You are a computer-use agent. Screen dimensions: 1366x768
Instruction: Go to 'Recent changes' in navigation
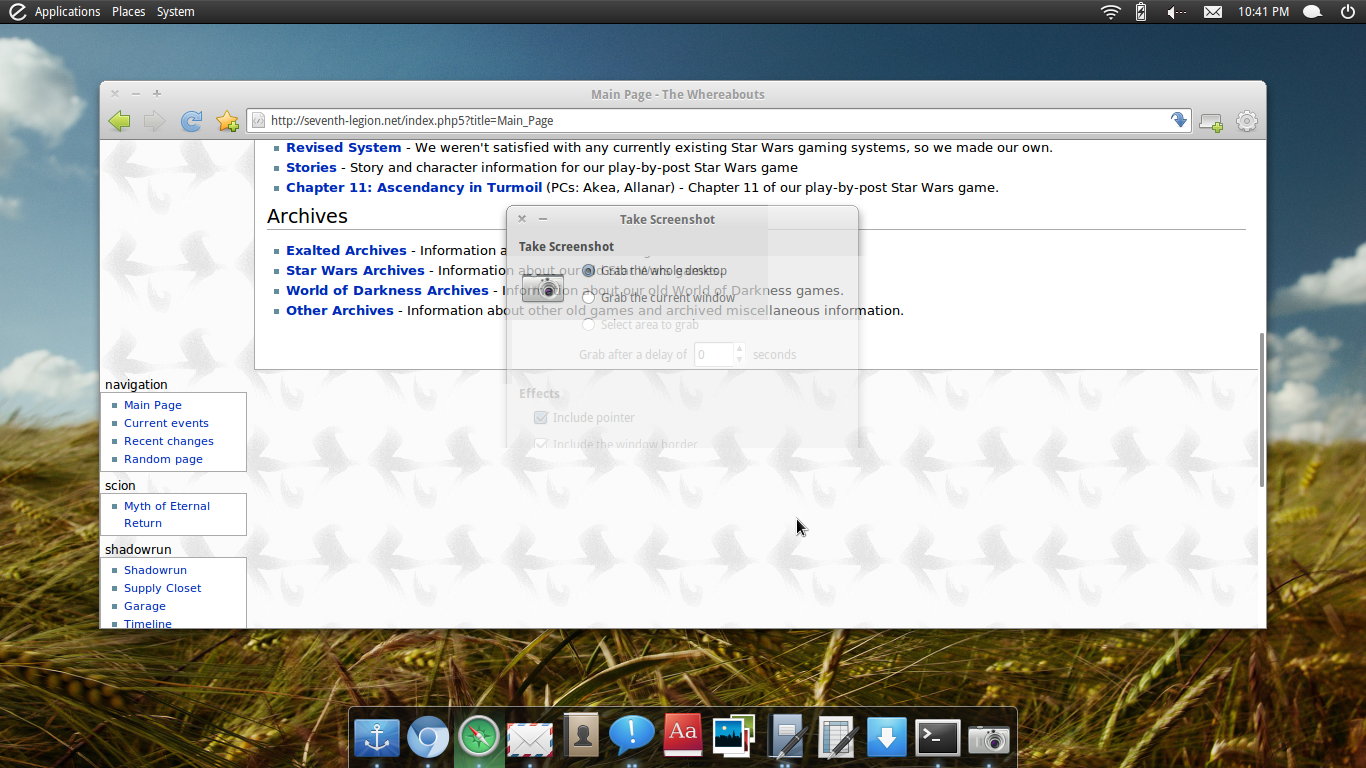(x=168, y=441)
